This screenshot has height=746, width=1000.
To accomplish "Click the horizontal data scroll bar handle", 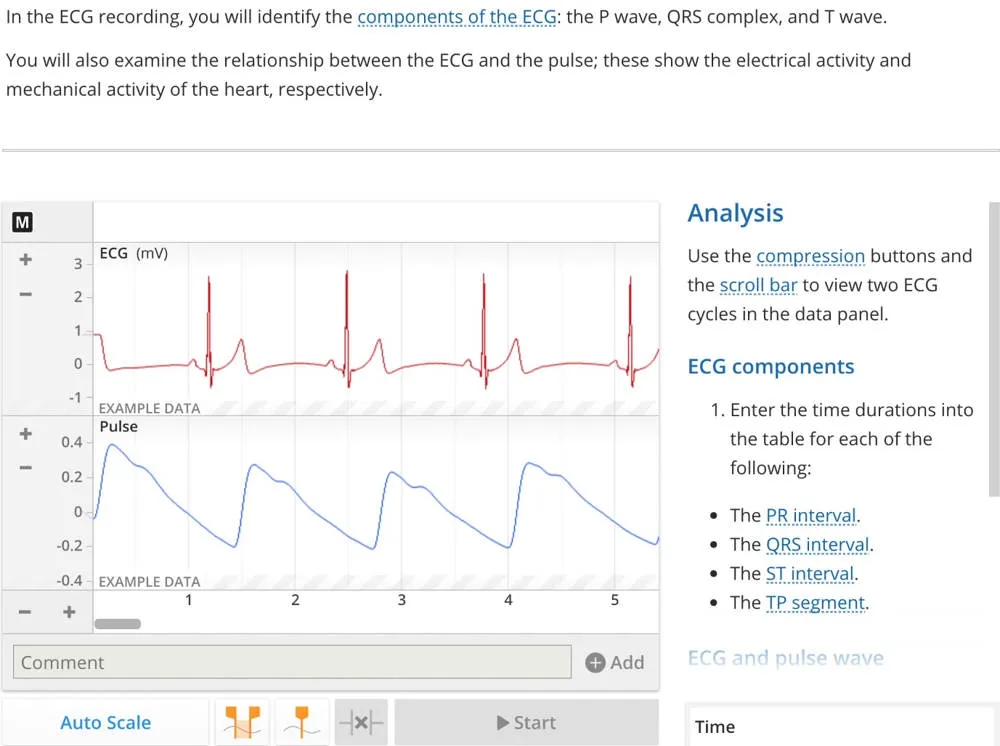I will 118,624.
